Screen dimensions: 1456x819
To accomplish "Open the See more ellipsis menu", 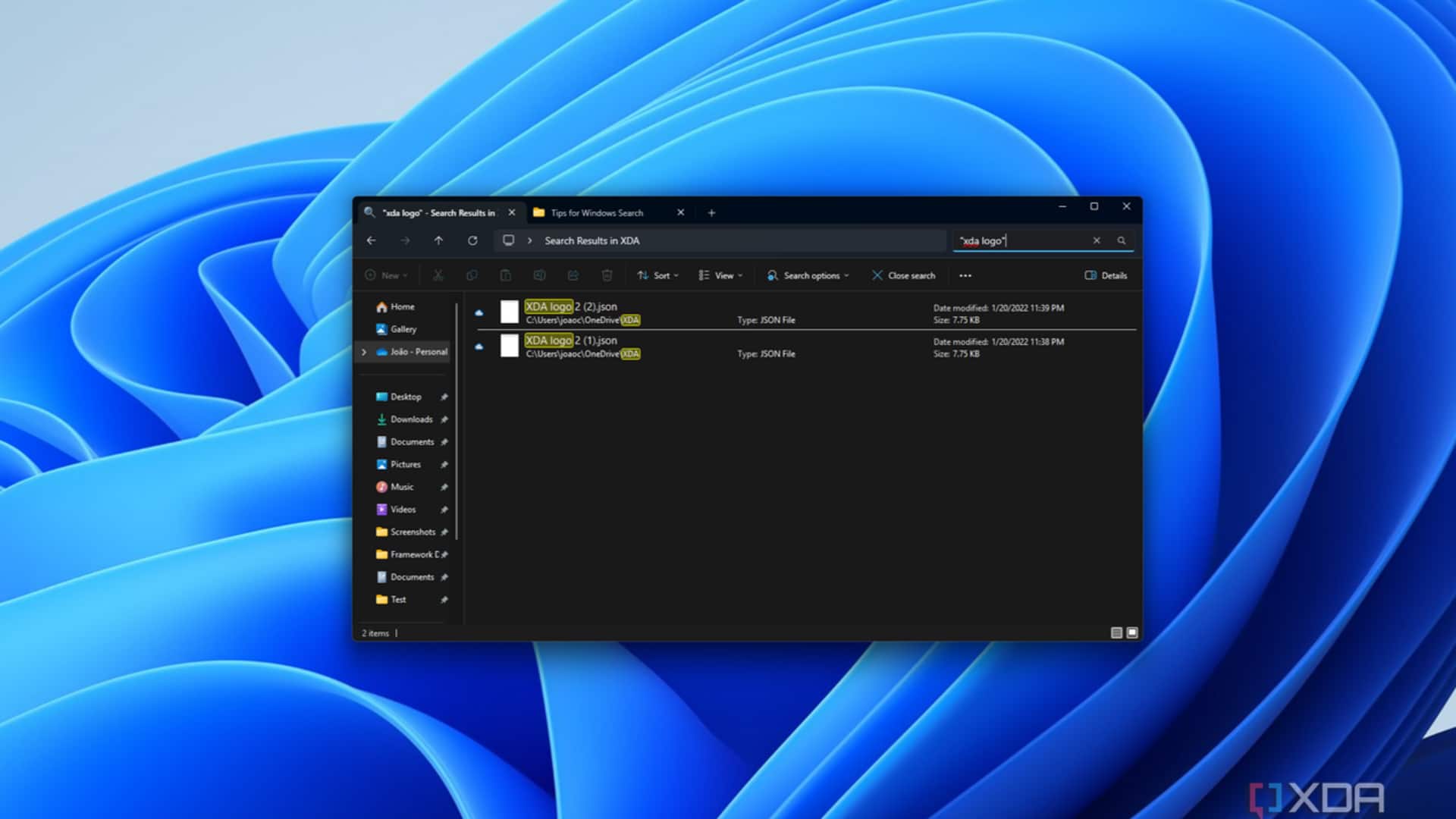I will [x=965, y=275].
